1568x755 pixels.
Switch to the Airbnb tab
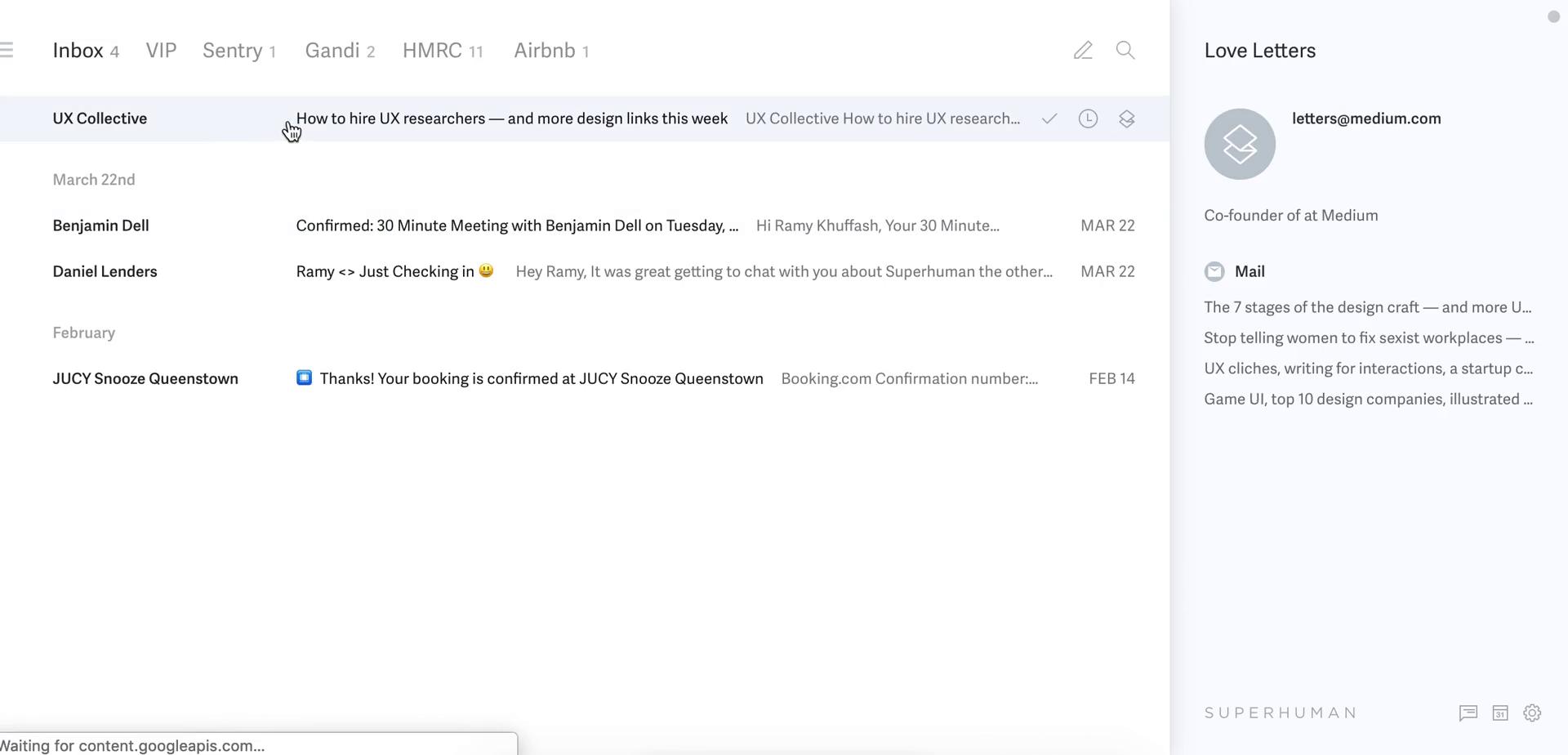(551, 51)
